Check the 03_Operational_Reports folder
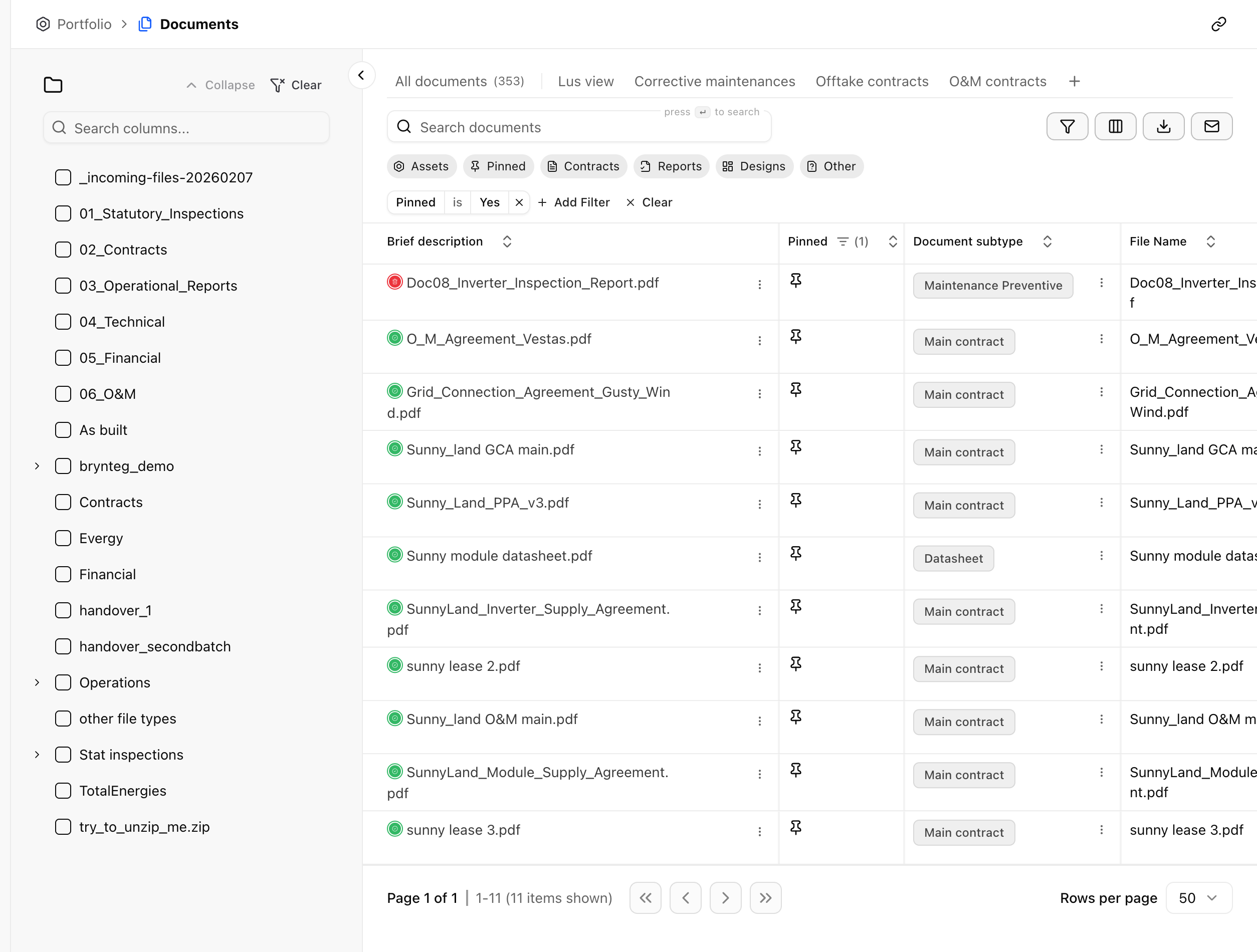This screenshot has width=1257, height=952. click(63, 286)
